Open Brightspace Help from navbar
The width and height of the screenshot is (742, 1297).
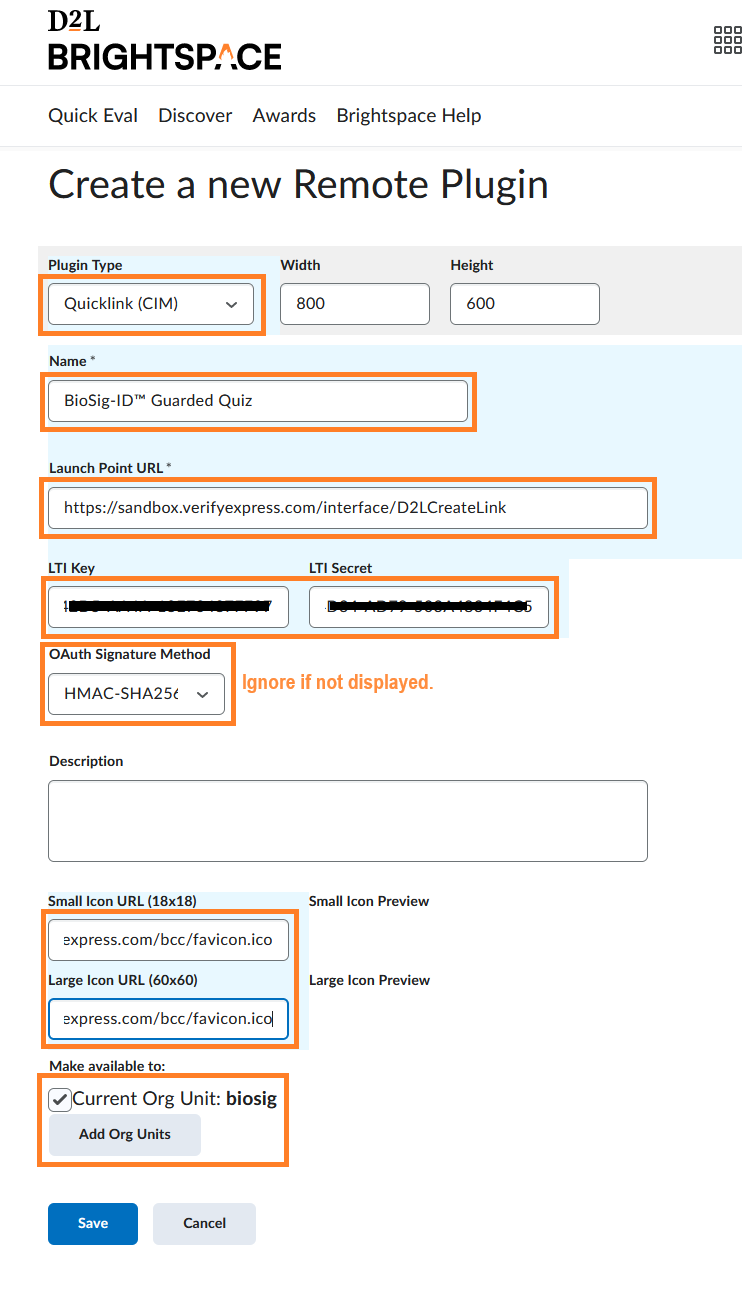(409, 116)
